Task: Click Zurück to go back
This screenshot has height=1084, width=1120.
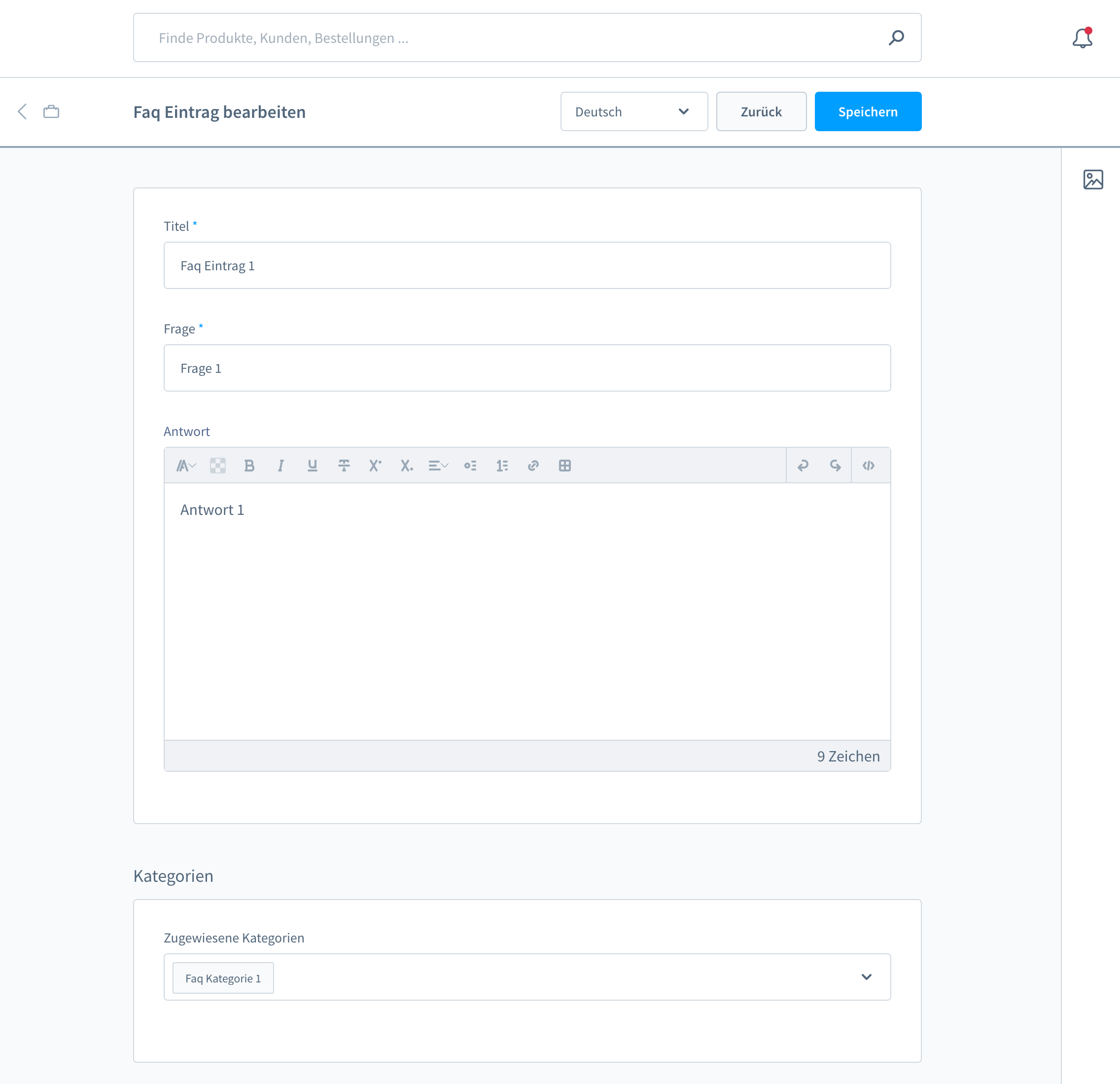Action: tap(760, 111)
